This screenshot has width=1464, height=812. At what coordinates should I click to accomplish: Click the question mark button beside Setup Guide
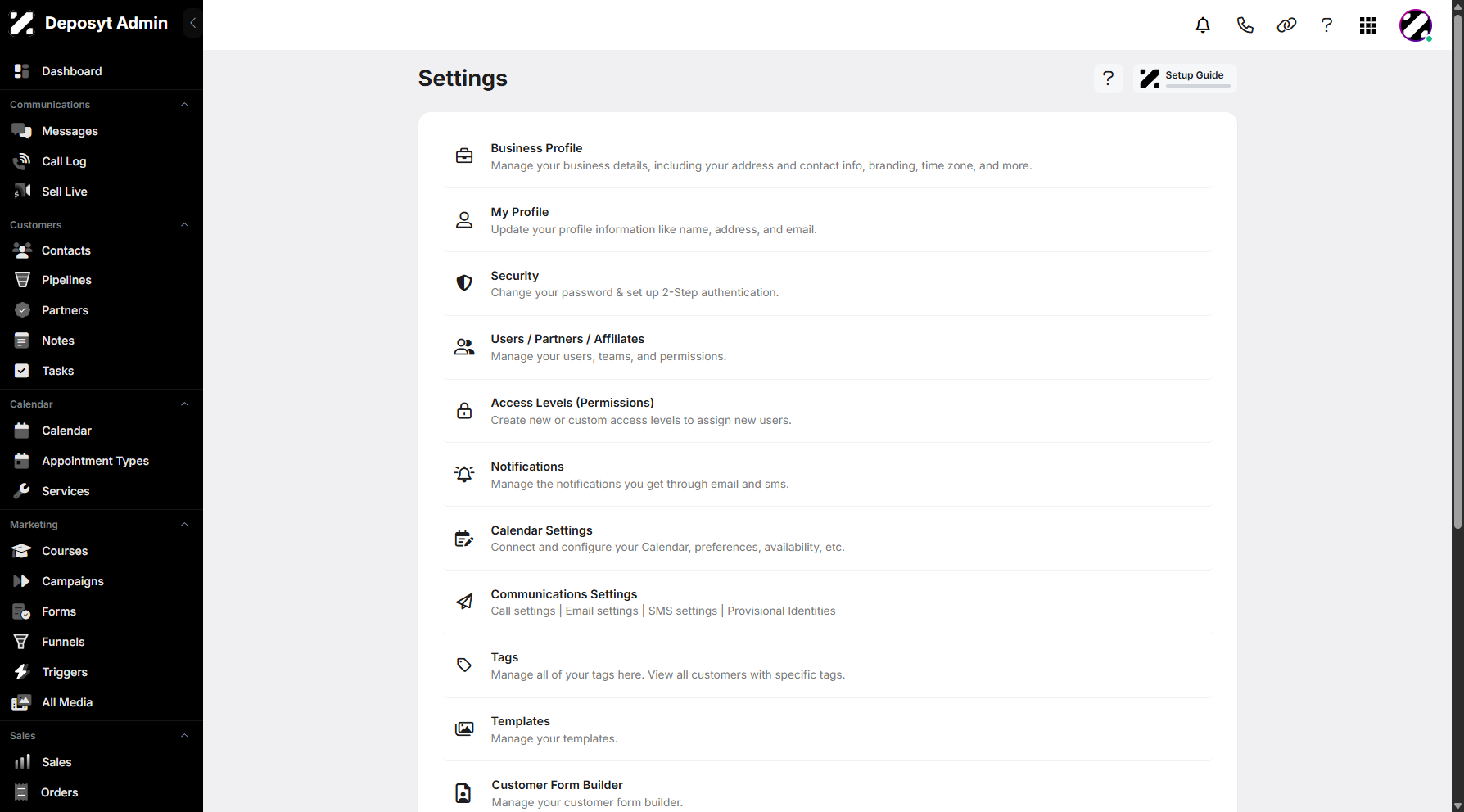[x=1108, y=78]
